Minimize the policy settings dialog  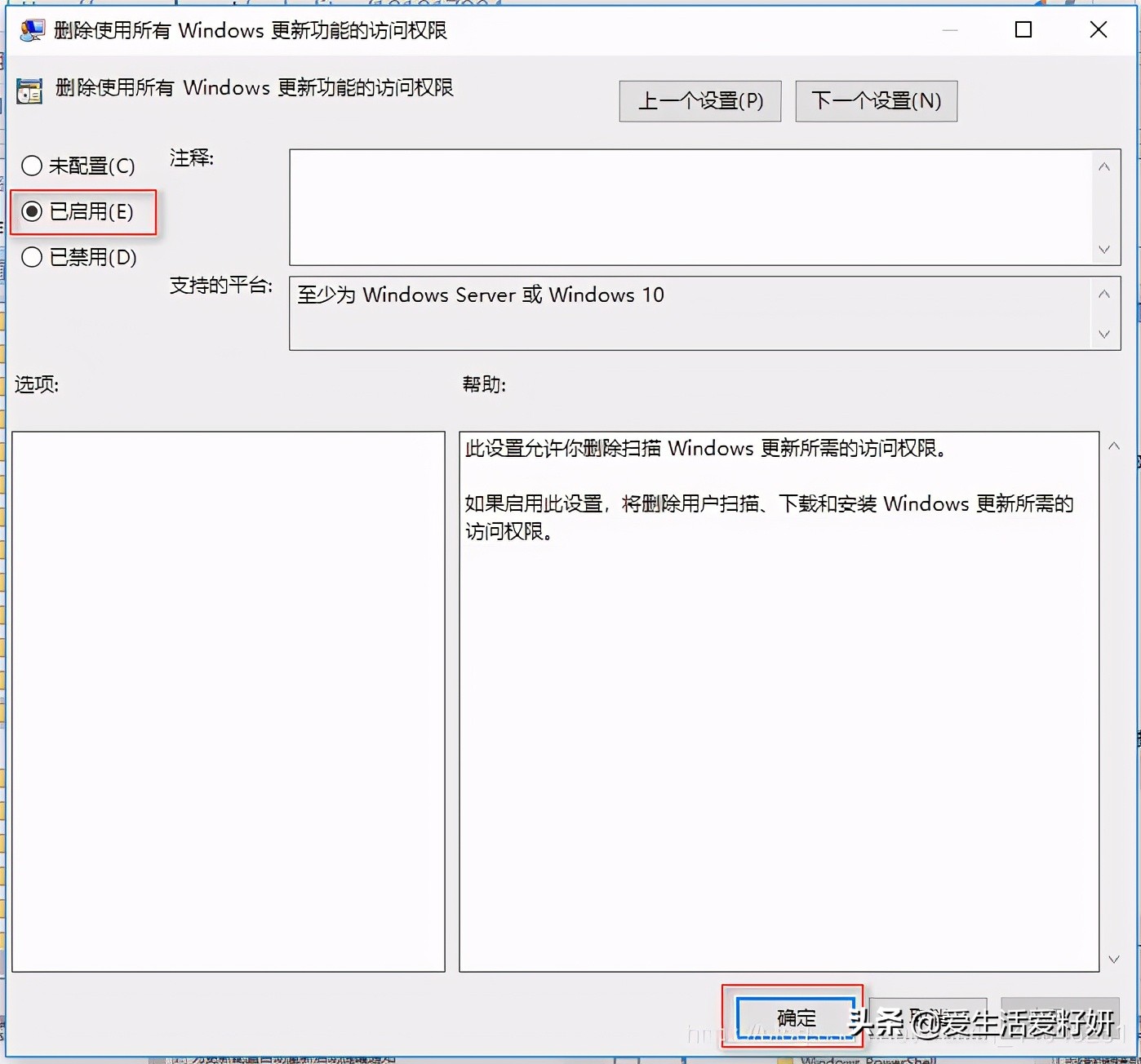click(x=950, y=30)
